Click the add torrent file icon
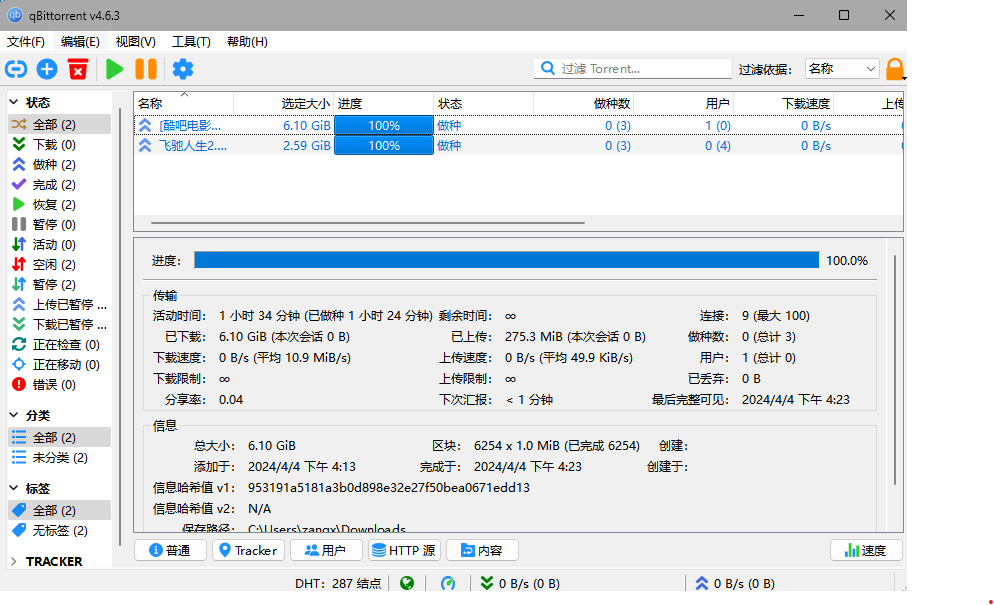This screenshot has height=605, width=994. 47,69
